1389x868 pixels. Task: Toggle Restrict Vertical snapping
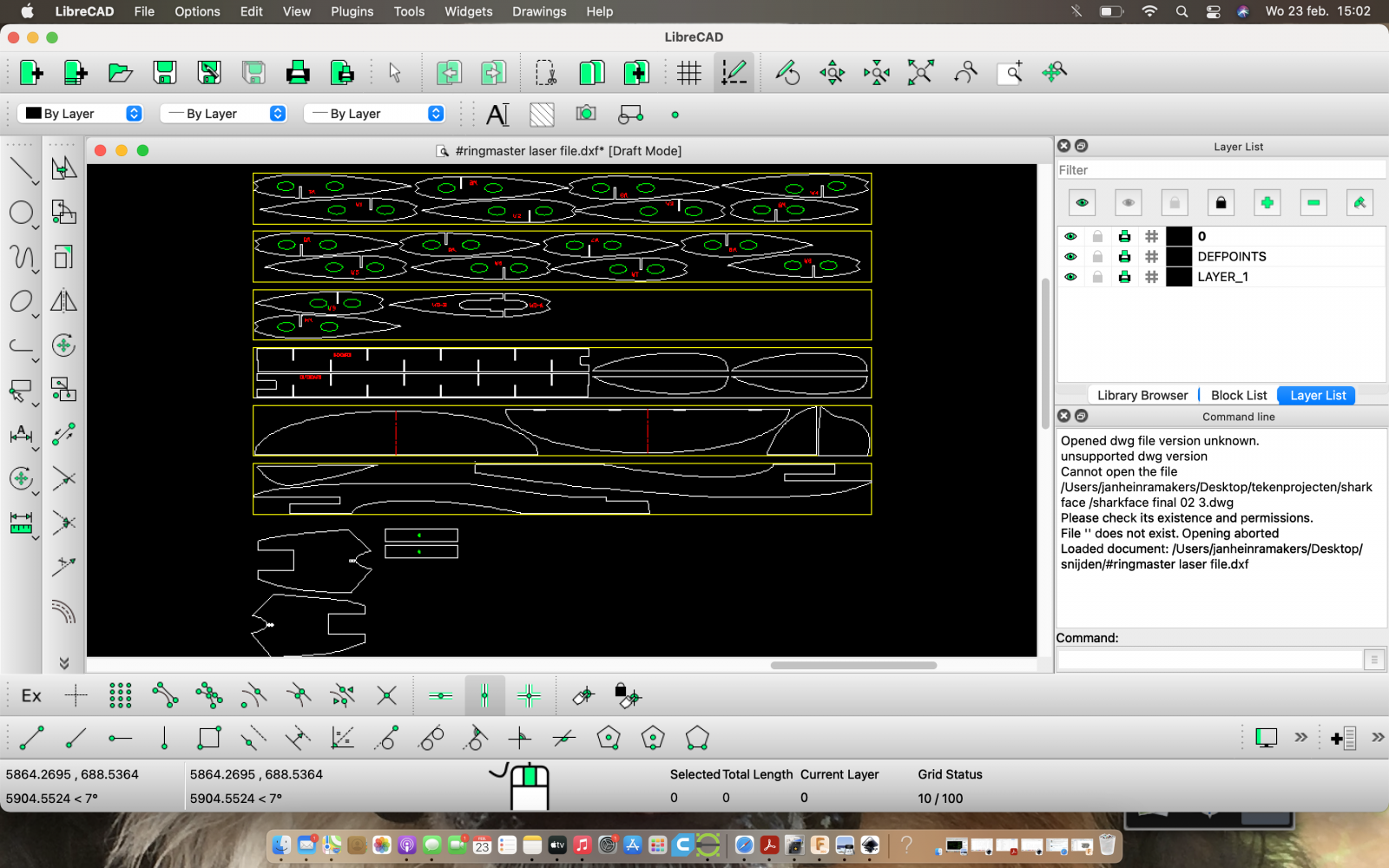point(484,695)
